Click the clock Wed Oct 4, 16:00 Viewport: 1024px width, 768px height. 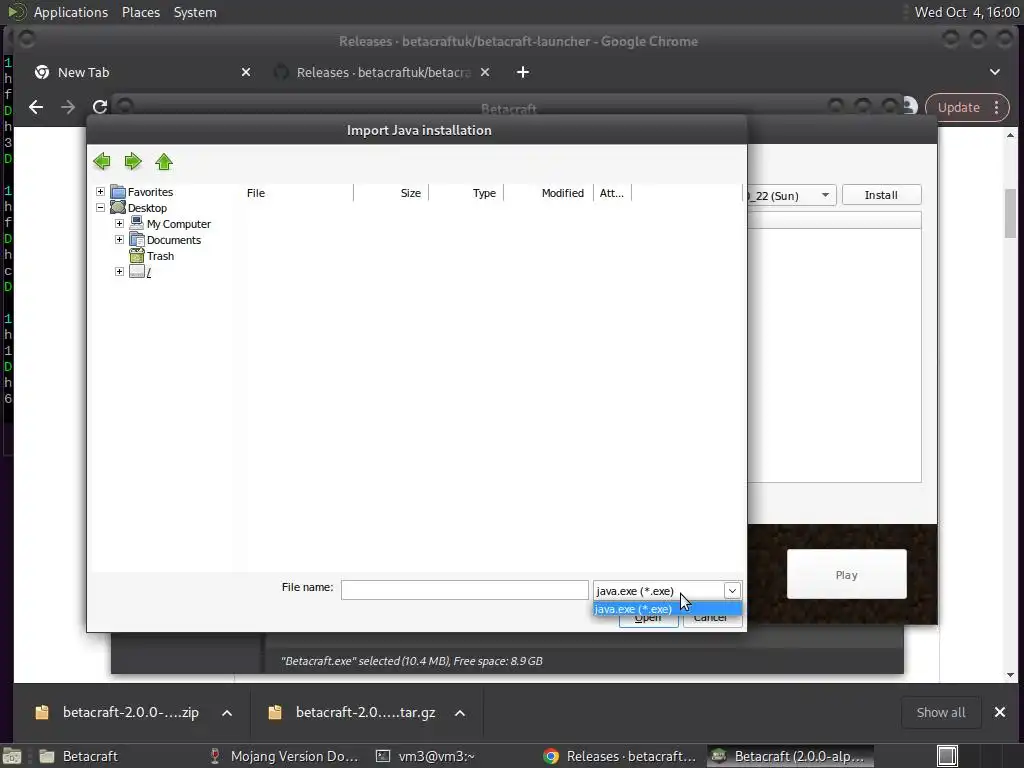967,12
